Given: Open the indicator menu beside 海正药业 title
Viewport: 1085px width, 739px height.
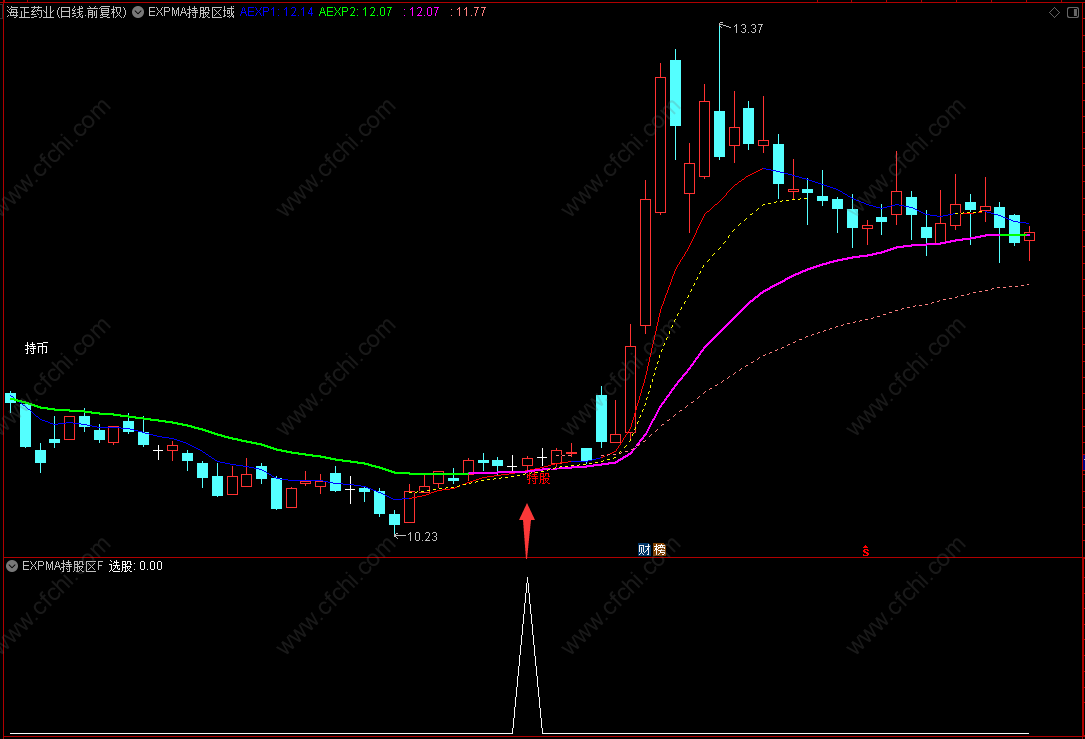Looking at the screenshot, I should click(138, 12).
